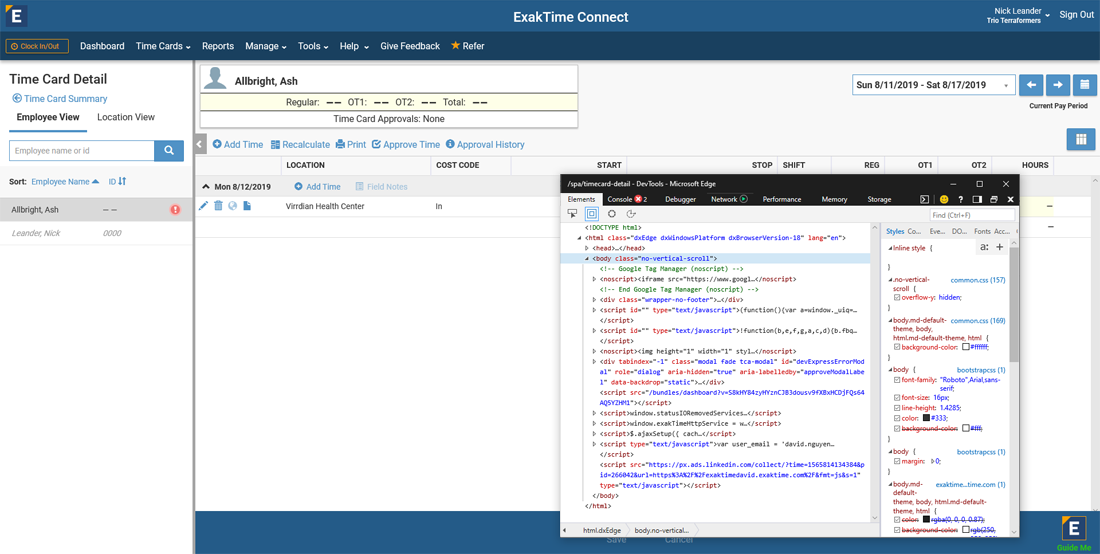This screenshot has height=554, width=1100.
Task: Click the grid columns button above the HOURS column
Action: pos(1081,139)
